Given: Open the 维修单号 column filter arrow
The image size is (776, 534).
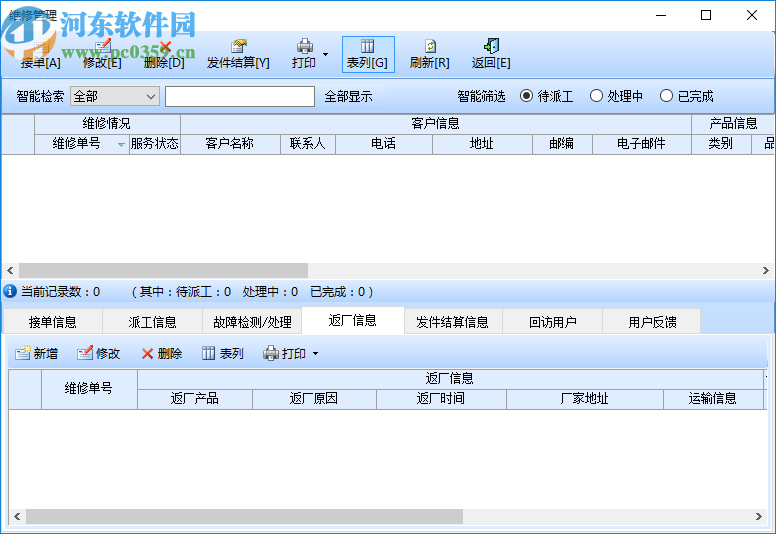Looking at the screenshot, I should 121,145.
